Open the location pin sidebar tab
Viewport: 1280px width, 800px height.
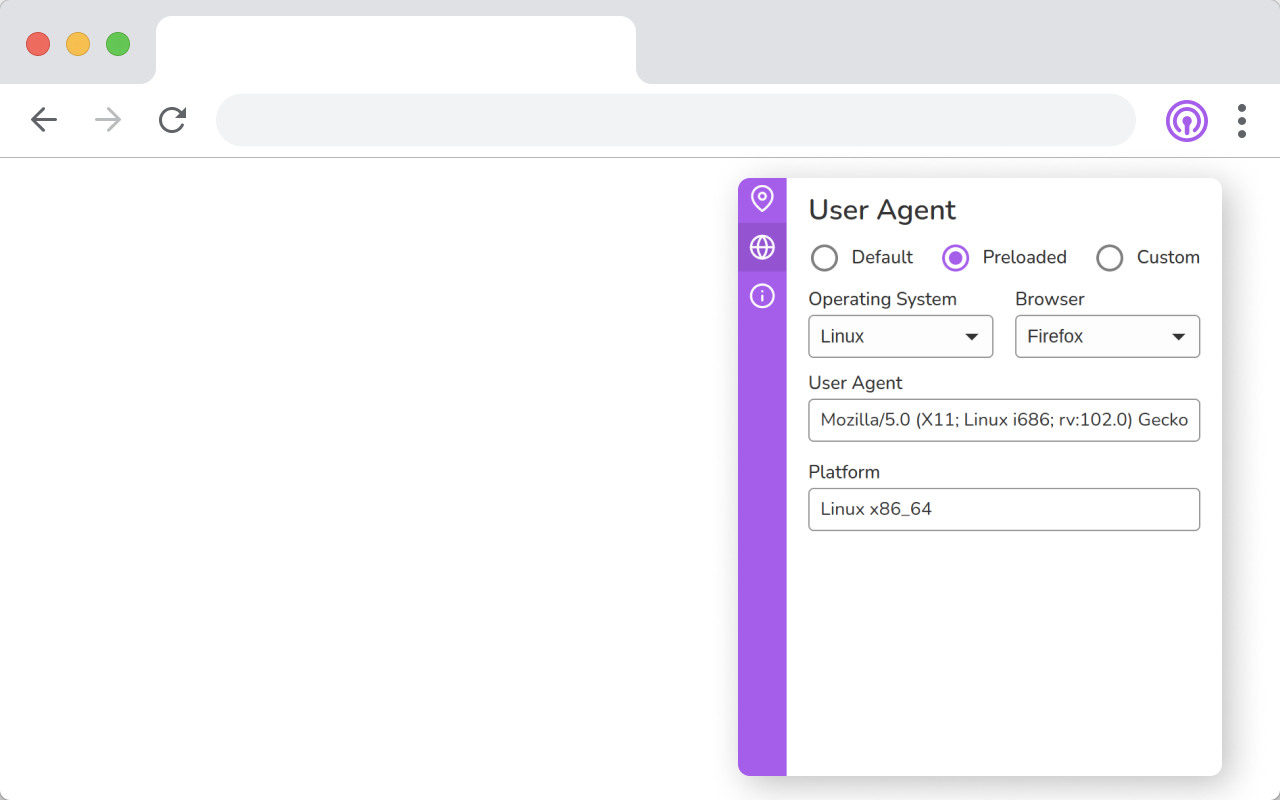[x=762, y=199]
